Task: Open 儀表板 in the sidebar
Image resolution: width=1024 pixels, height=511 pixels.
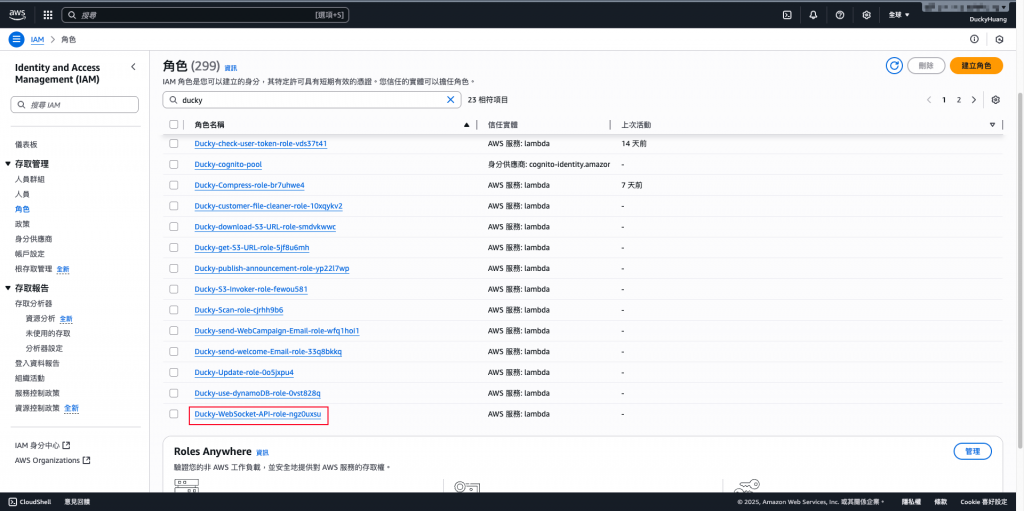Action: click(26, 144)
